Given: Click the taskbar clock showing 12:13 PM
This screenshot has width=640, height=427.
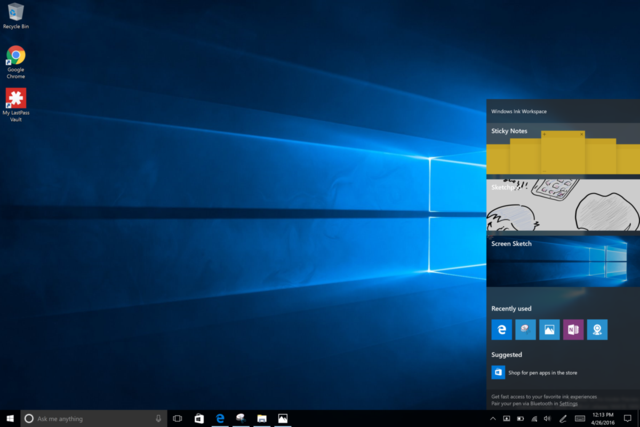Looking at the screenshot, I should tap(602, 418).
